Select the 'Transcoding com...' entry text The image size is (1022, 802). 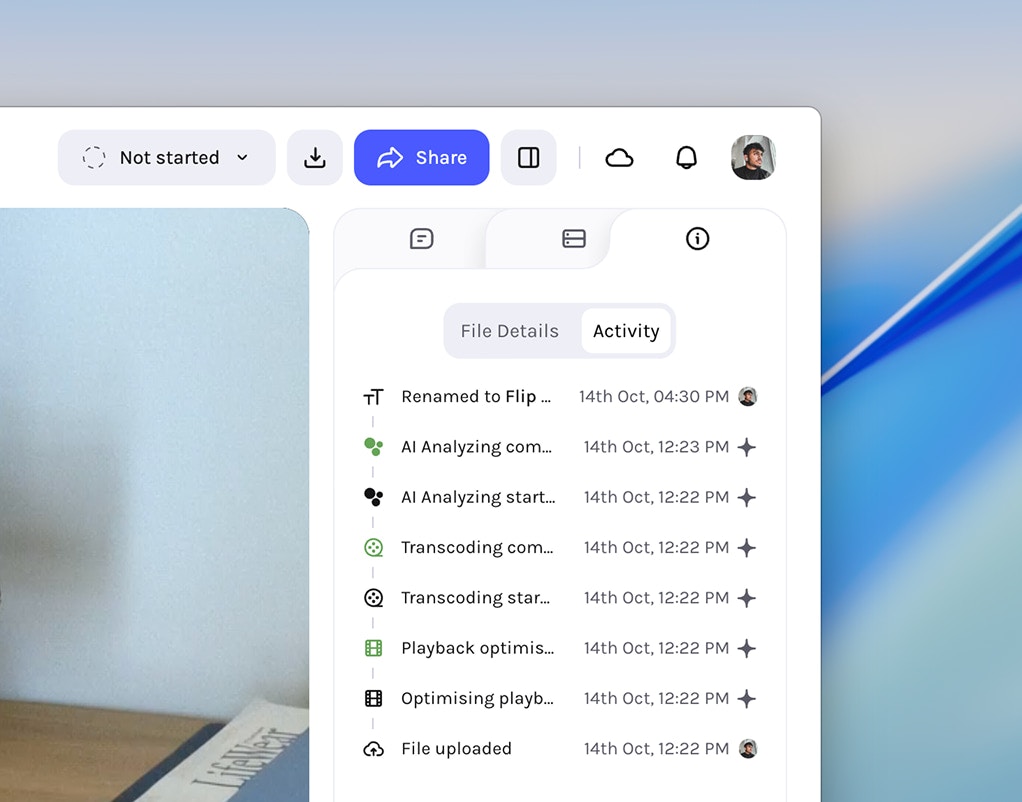[x=477, y=547]
